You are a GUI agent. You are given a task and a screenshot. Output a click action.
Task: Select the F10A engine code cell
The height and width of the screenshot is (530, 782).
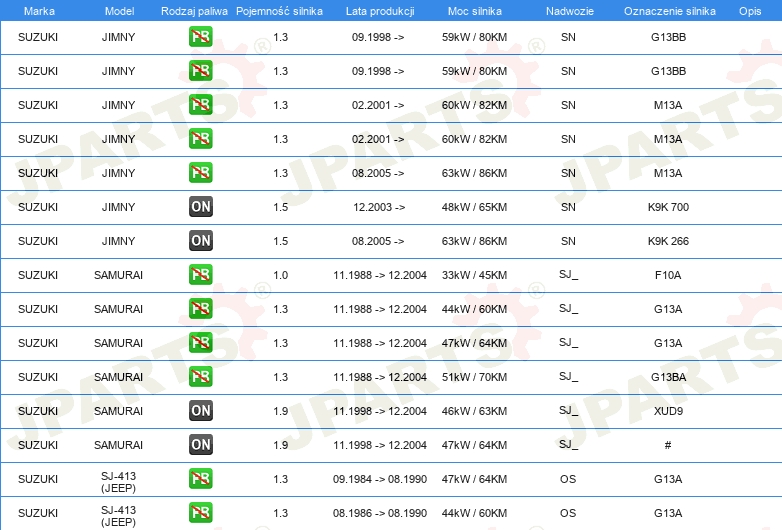click(668, 275)
